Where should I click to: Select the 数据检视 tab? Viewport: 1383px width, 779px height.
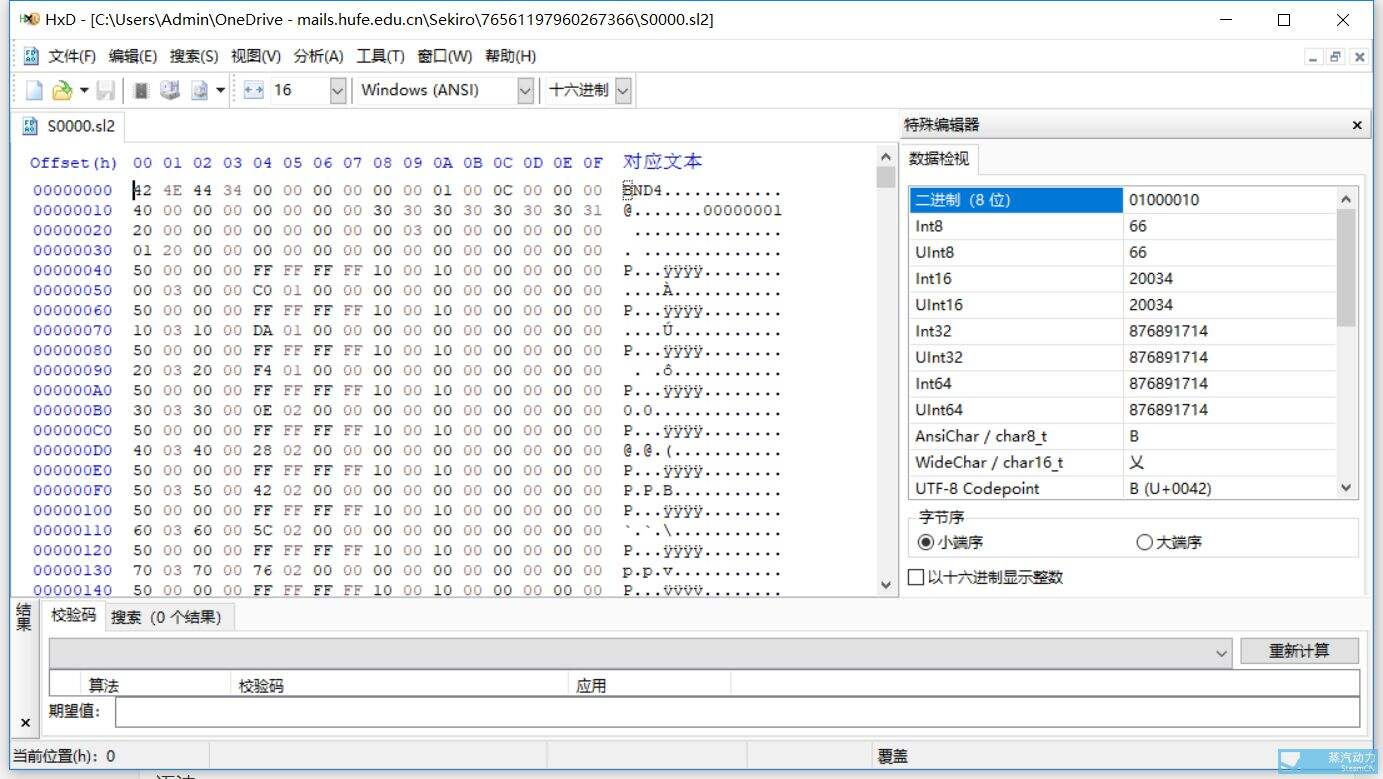939,159
